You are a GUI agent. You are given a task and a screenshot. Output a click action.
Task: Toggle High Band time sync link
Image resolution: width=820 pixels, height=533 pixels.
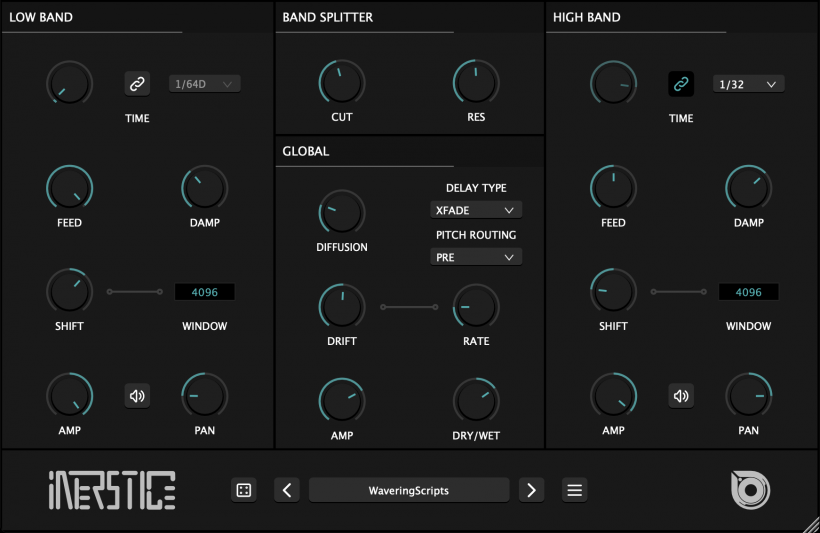click(681, 84)
